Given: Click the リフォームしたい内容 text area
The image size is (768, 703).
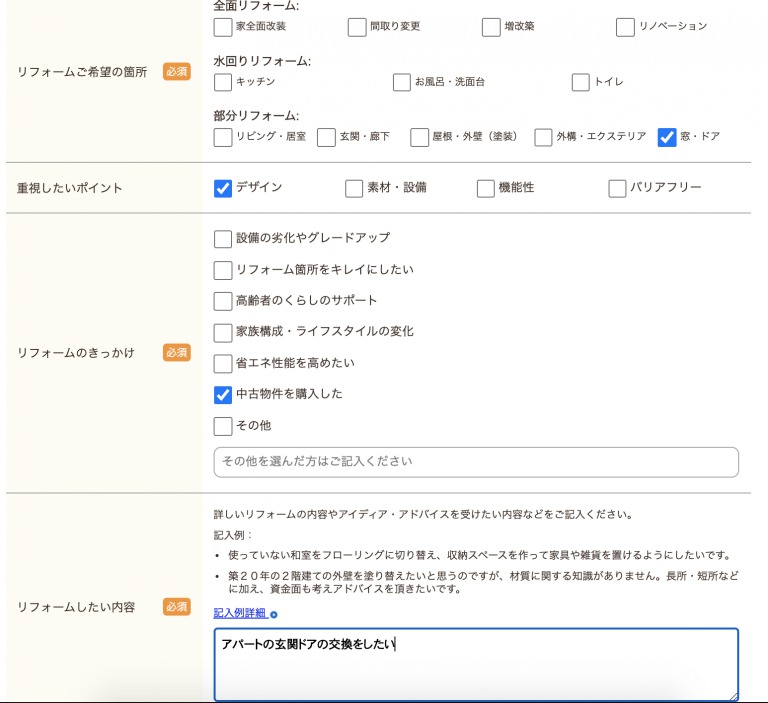Looking at the screenshot, I should (x=476, y=664).
